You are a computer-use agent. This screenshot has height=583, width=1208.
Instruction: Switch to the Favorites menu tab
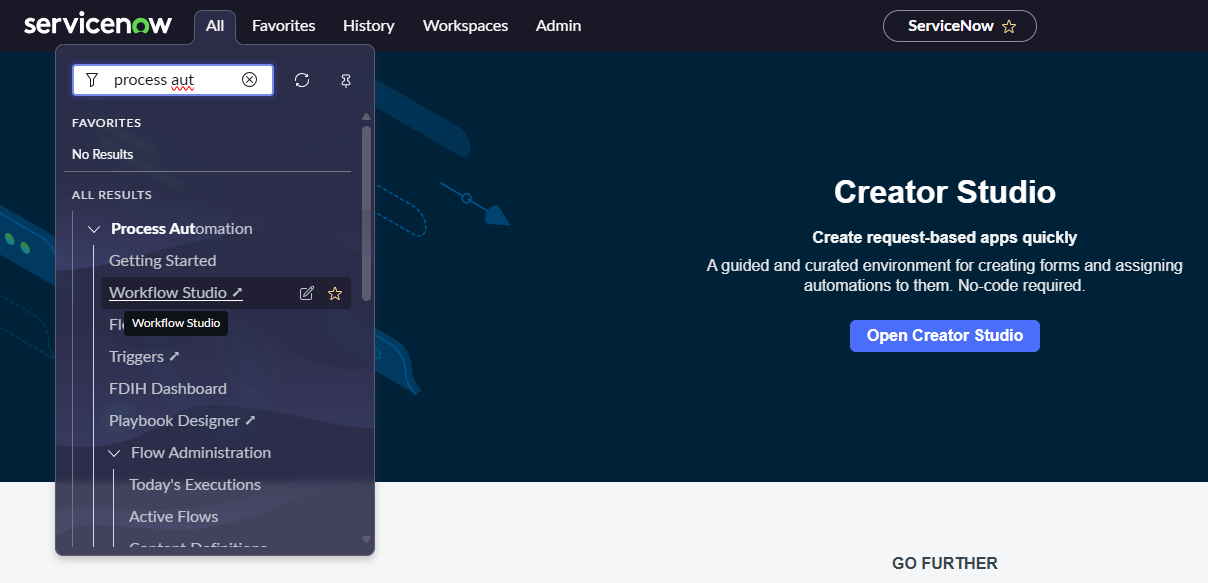(x=283, y=26)
